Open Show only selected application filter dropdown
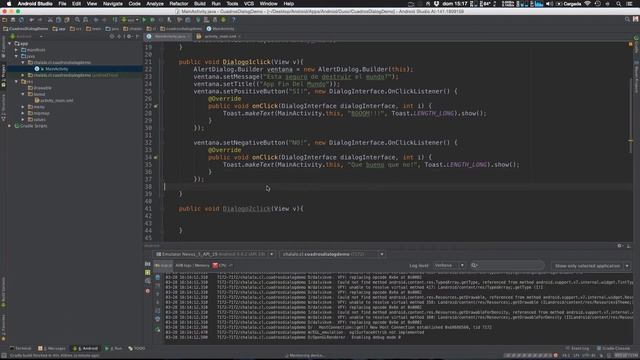This screenshot has width=640, height=360. click(591, 266)
